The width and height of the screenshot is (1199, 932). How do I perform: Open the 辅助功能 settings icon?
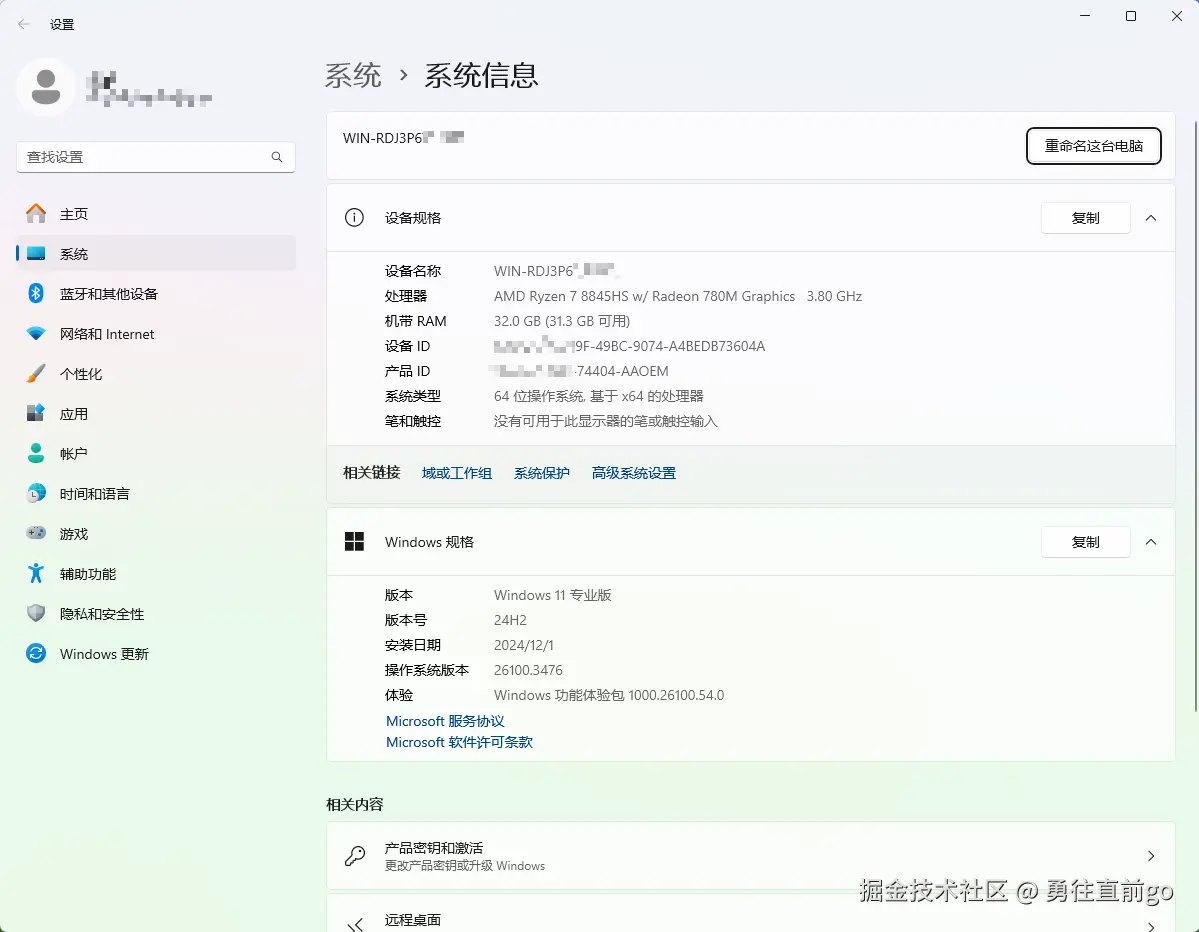tap(38, 573)
